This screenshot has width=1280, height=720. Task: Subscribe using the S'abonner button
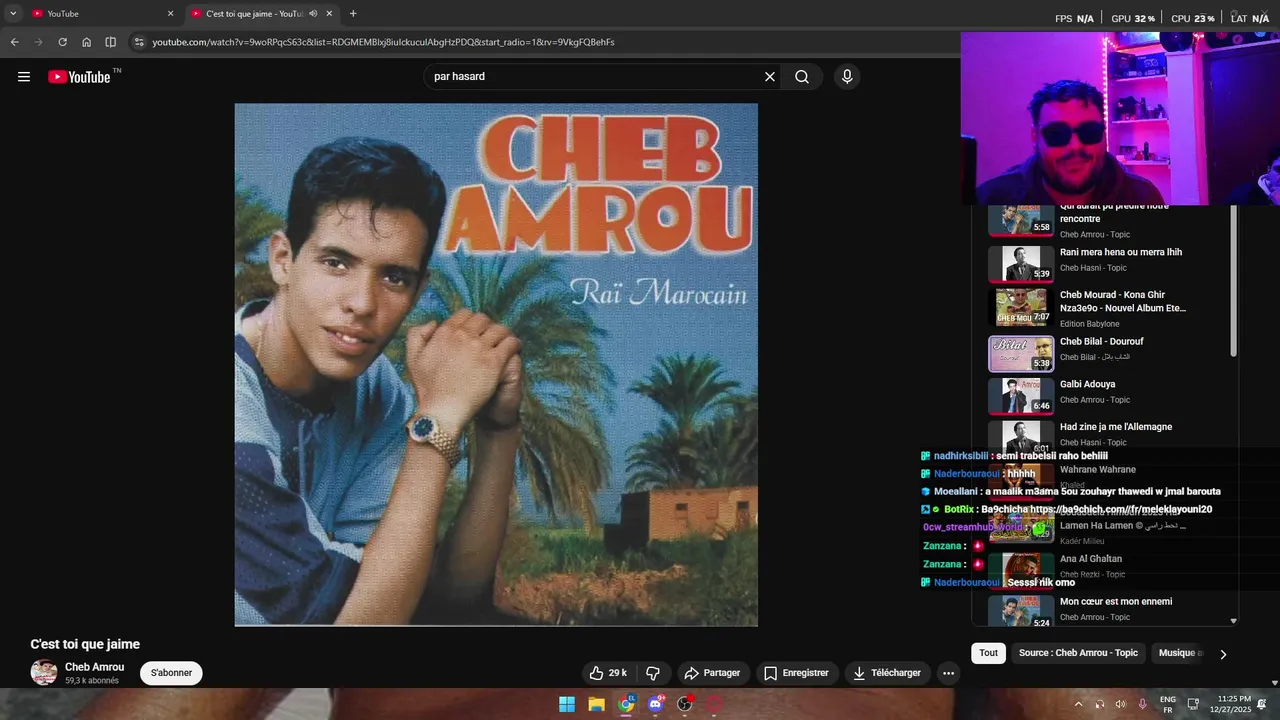tap(171, 673)
